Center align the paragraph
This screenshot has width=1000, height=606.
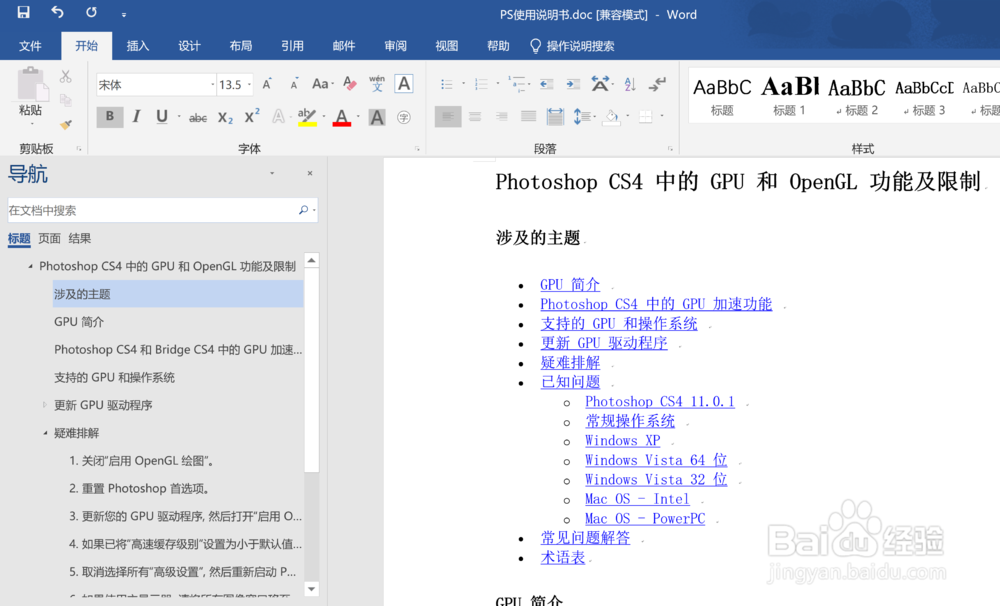(x=475, y=117)
